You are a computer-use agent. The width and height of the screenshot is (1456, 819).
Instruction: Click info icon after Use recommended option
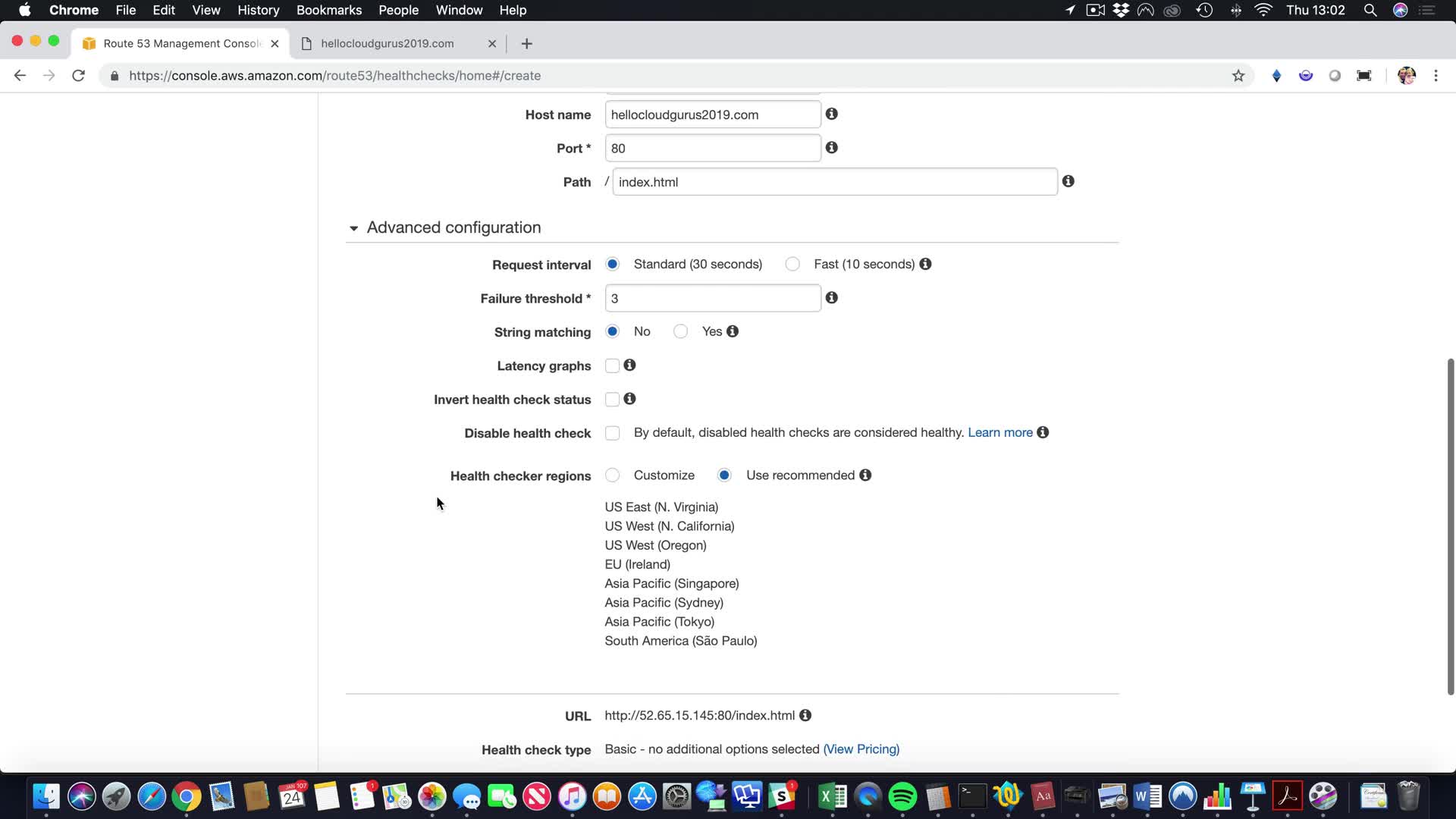pyautogui.click(x=865, y=475)
